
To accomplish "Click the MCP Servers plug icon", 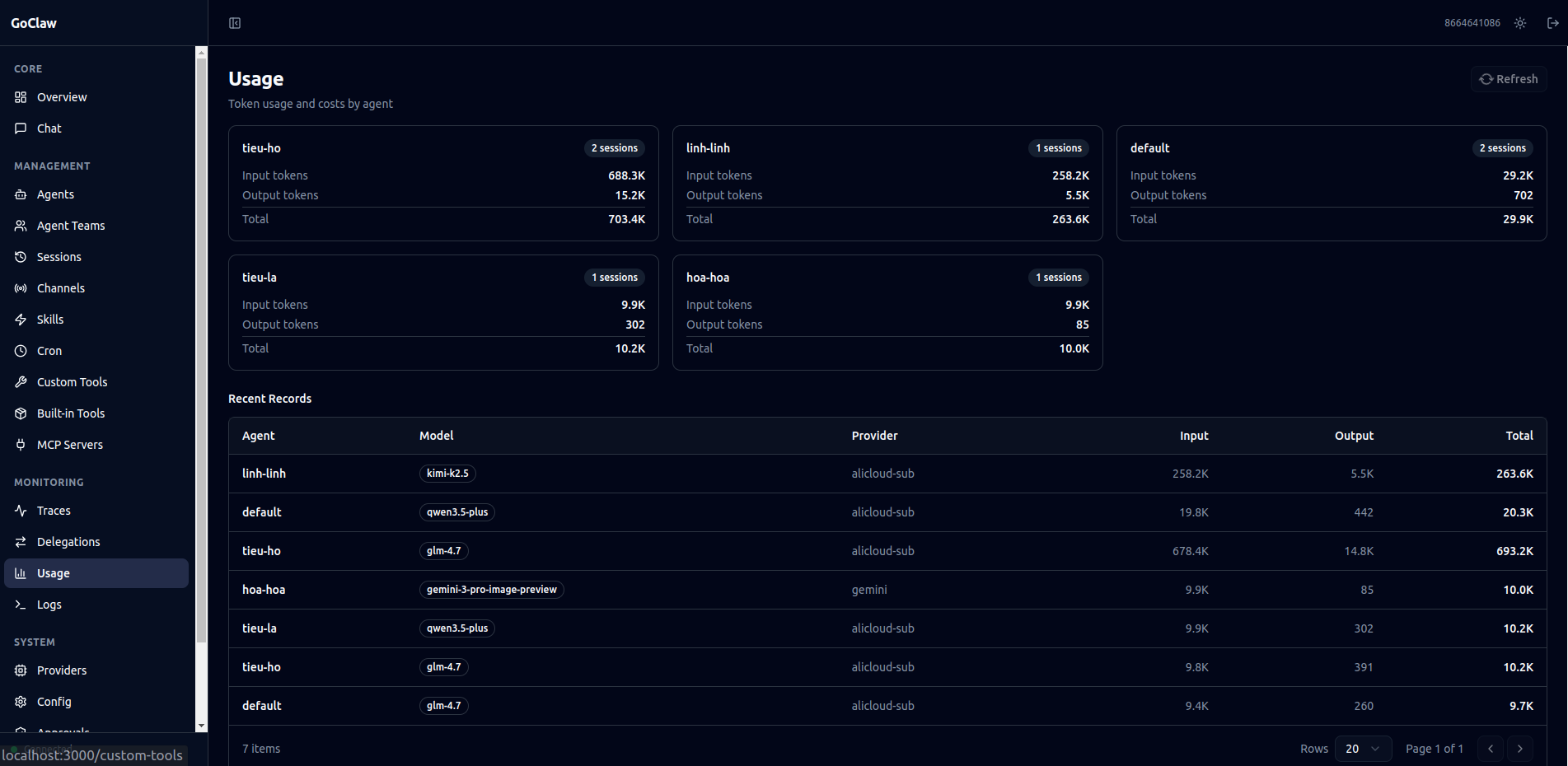I will 21,445.
